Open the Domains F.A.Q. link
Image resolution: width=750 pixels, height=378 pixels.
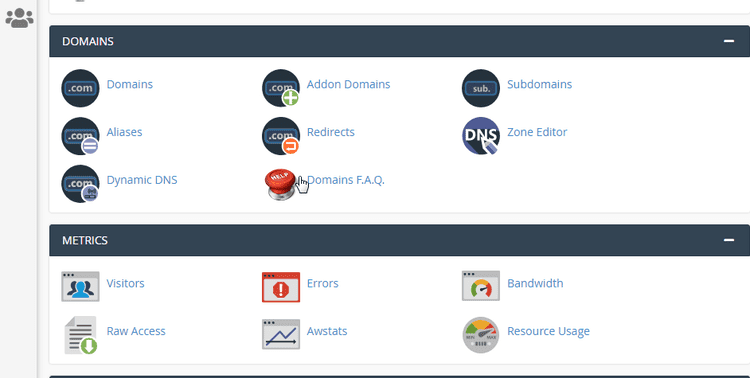pos(345,180)
